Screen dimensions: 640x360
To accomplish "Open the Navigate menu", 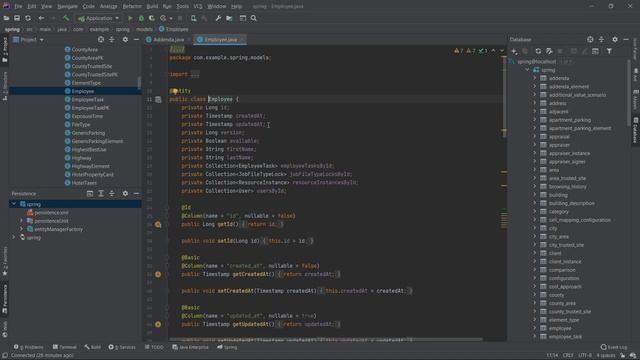I will click(x=67, y=7).
